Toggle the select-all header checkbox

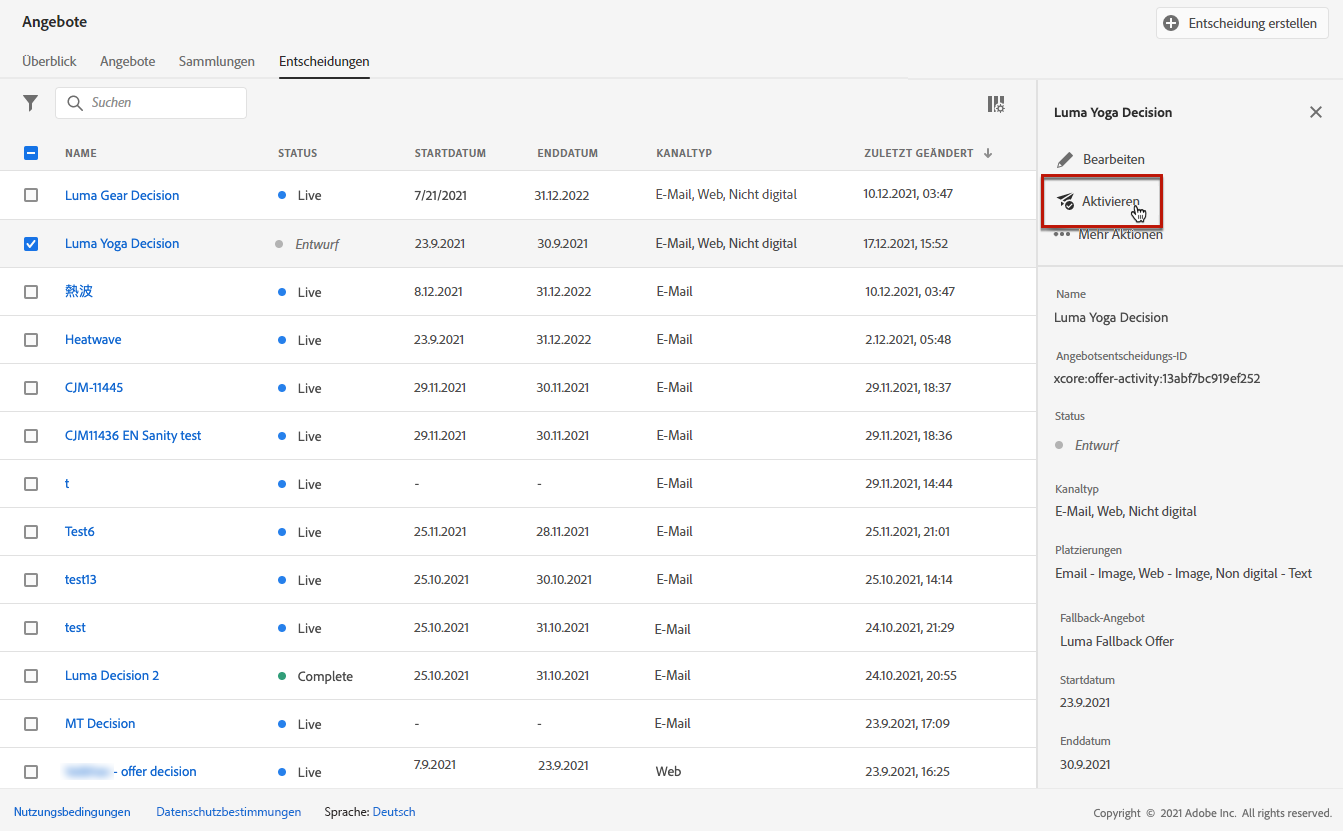pos(31,153)
